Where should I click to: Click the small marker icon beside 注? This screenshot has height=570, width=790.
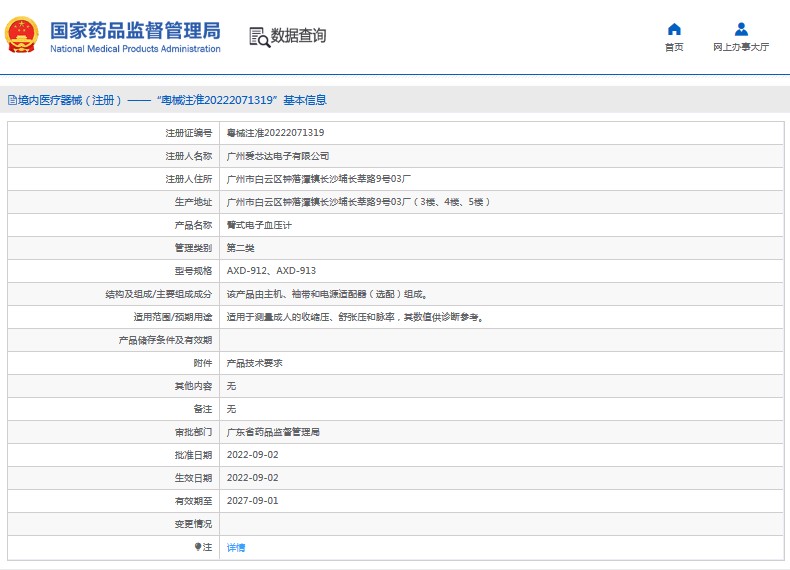point(197,547)
